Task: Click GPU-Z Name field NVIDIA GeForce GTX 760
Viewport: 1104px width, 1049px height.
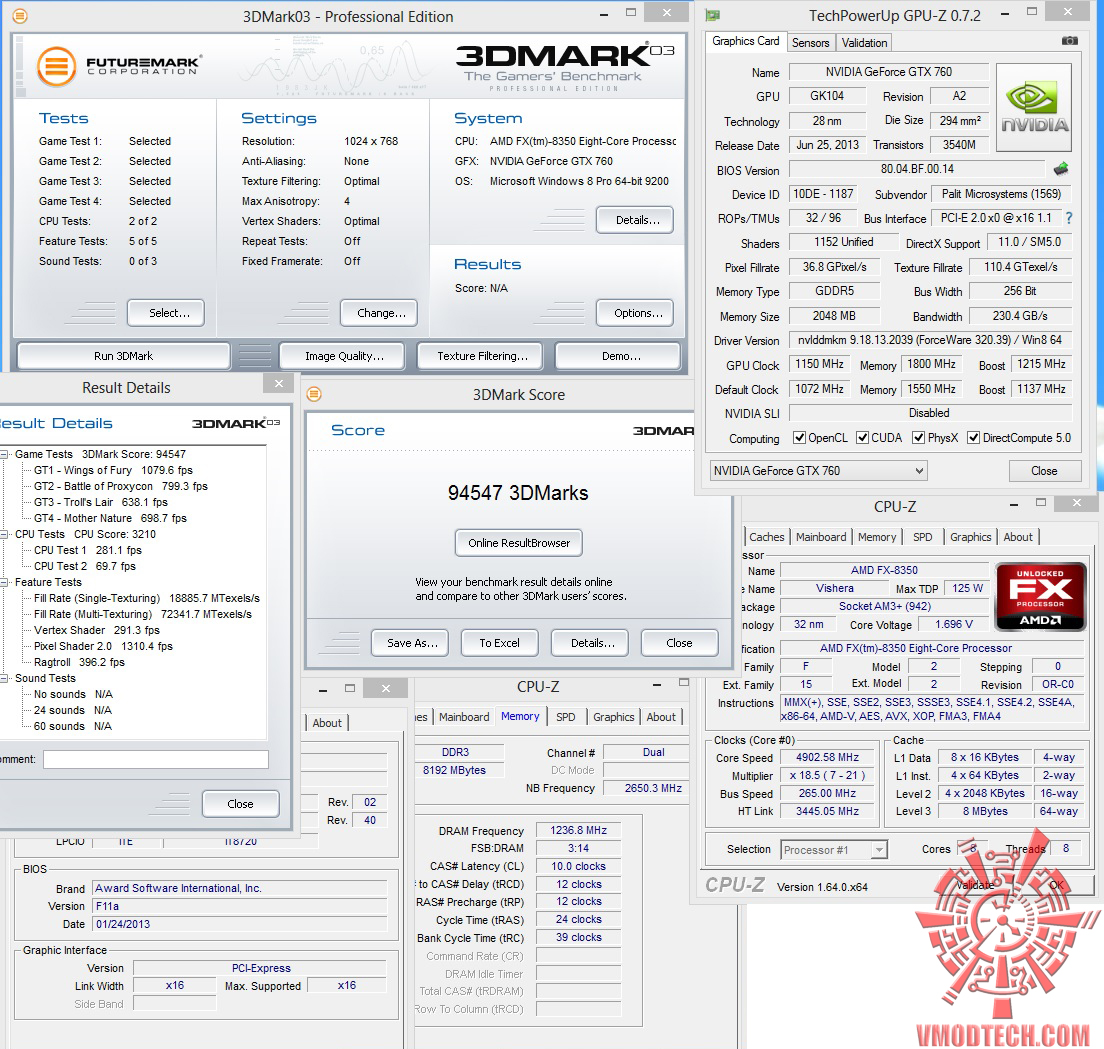Action: 889,72
